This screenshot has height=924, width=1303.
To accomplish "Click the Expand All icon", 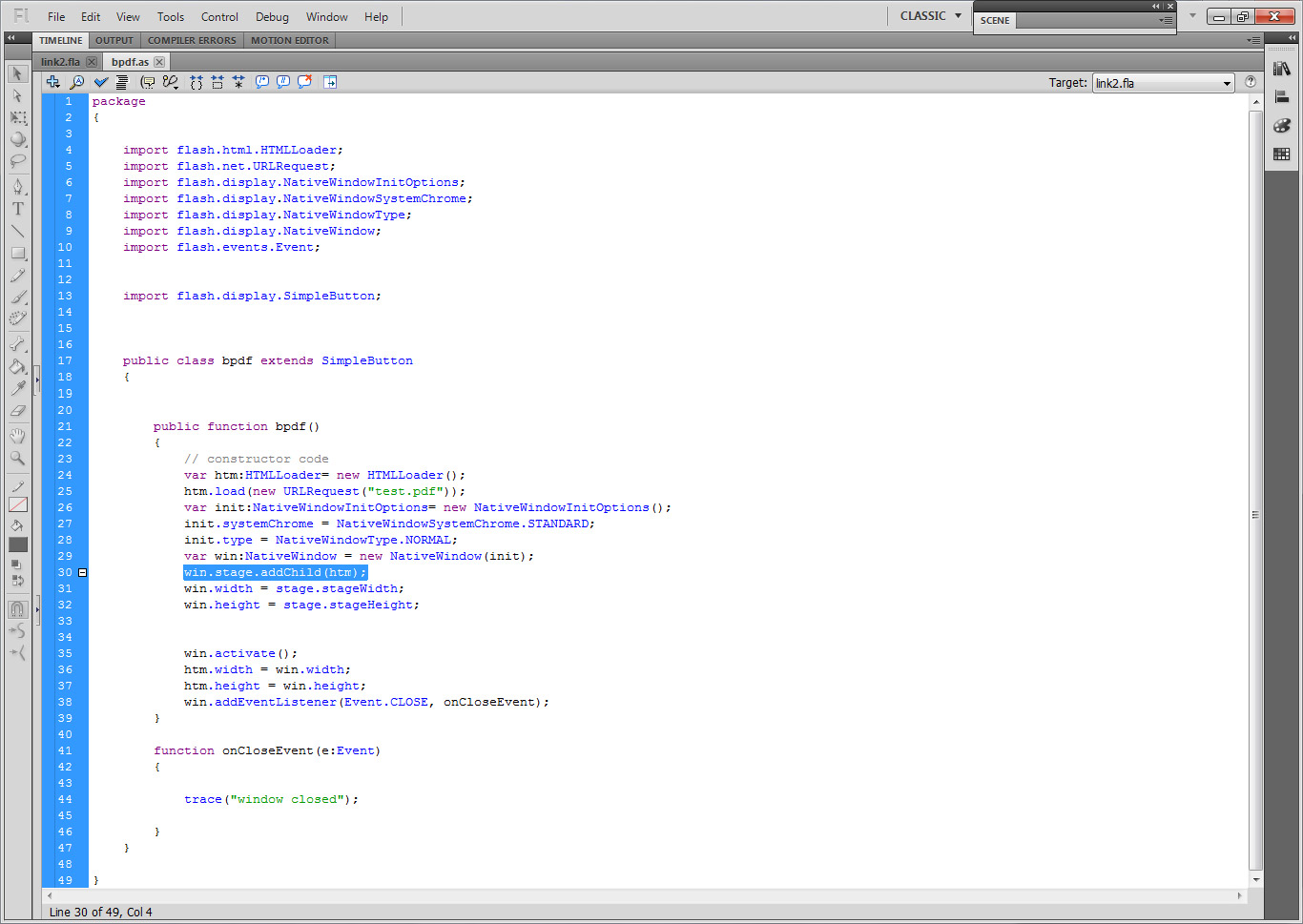I will 238,82.
